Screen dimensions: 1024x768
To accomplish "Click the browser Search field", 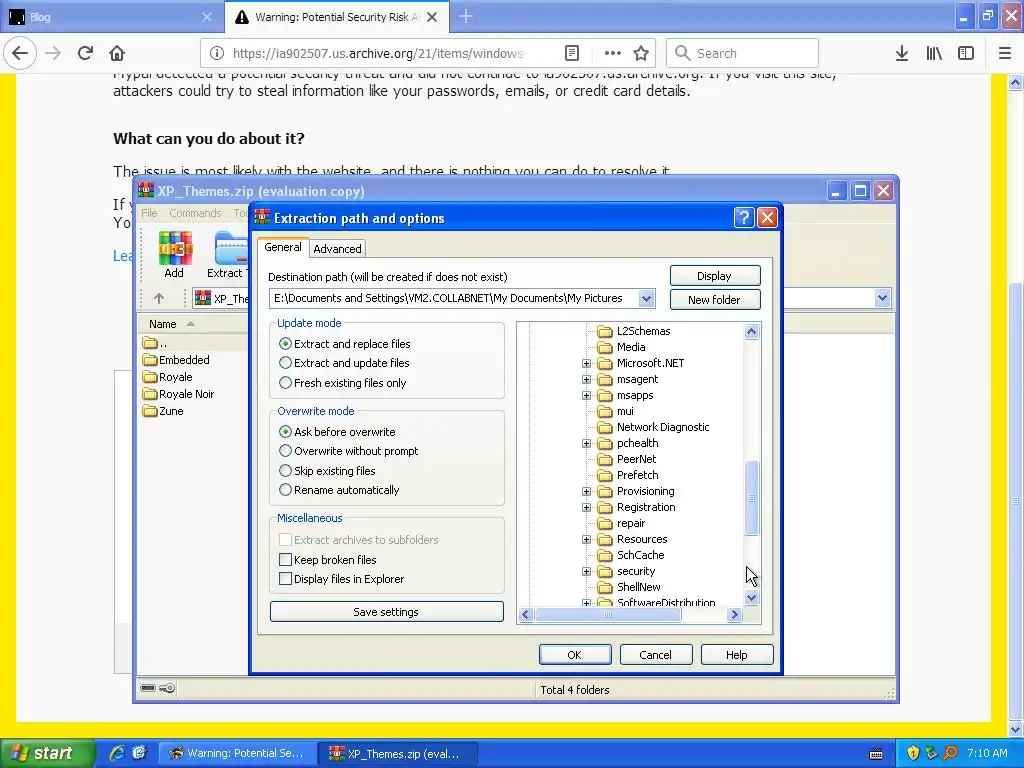I will [x=743, y=53].
